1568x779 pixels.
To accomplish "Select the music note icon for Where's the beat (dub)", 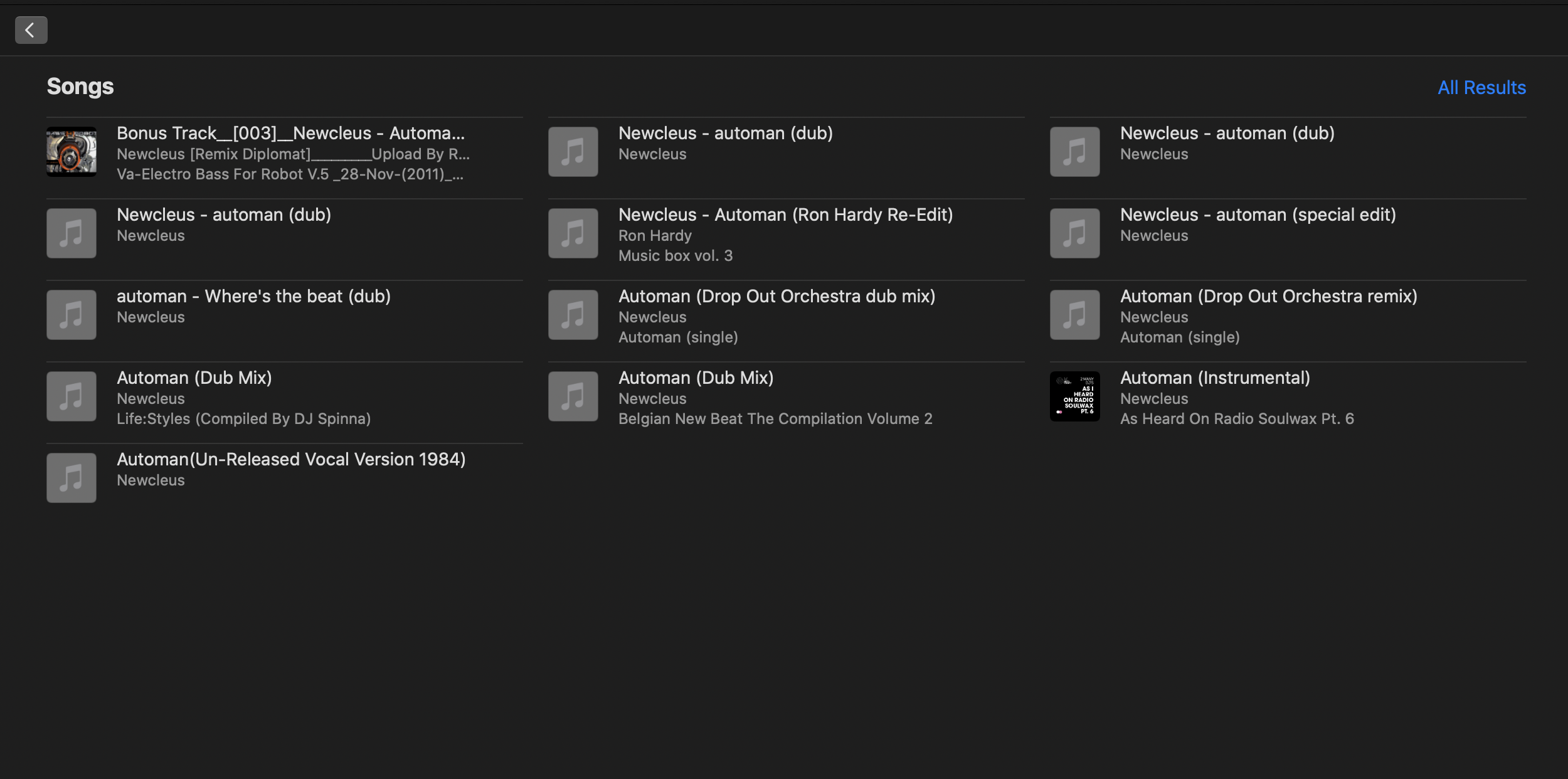I will point(72,315).
